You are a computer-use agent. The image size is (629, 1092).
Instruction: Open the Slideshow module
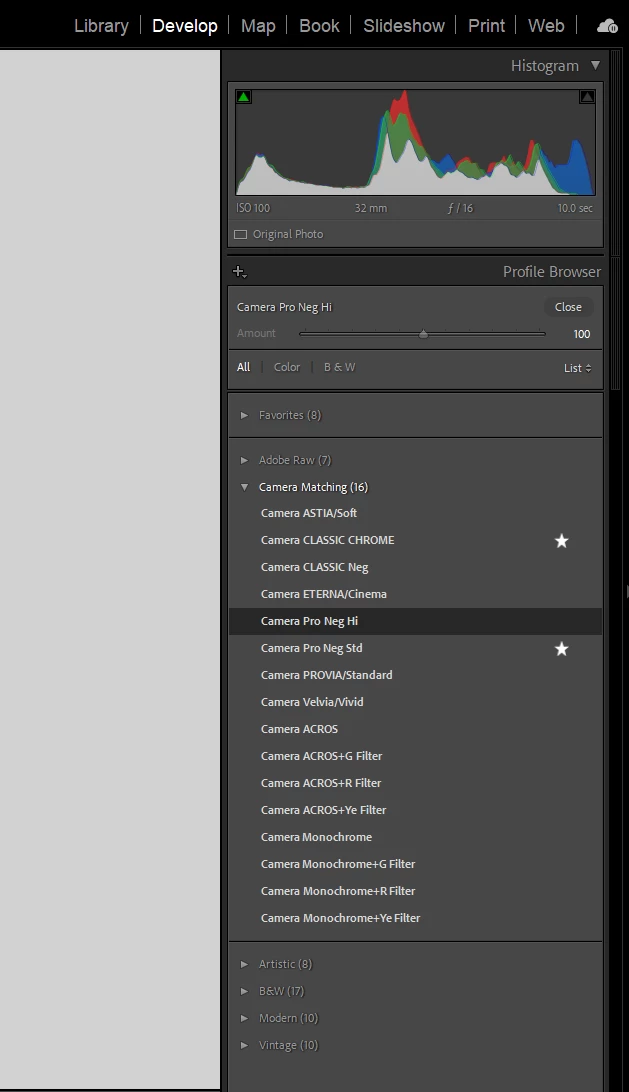click(404, 26)
